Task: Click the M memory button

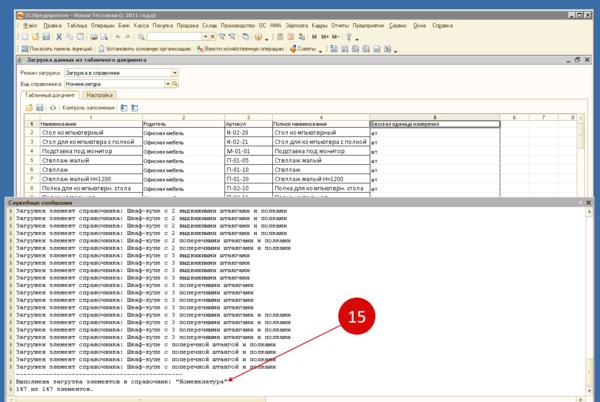Action: (314, 37)
